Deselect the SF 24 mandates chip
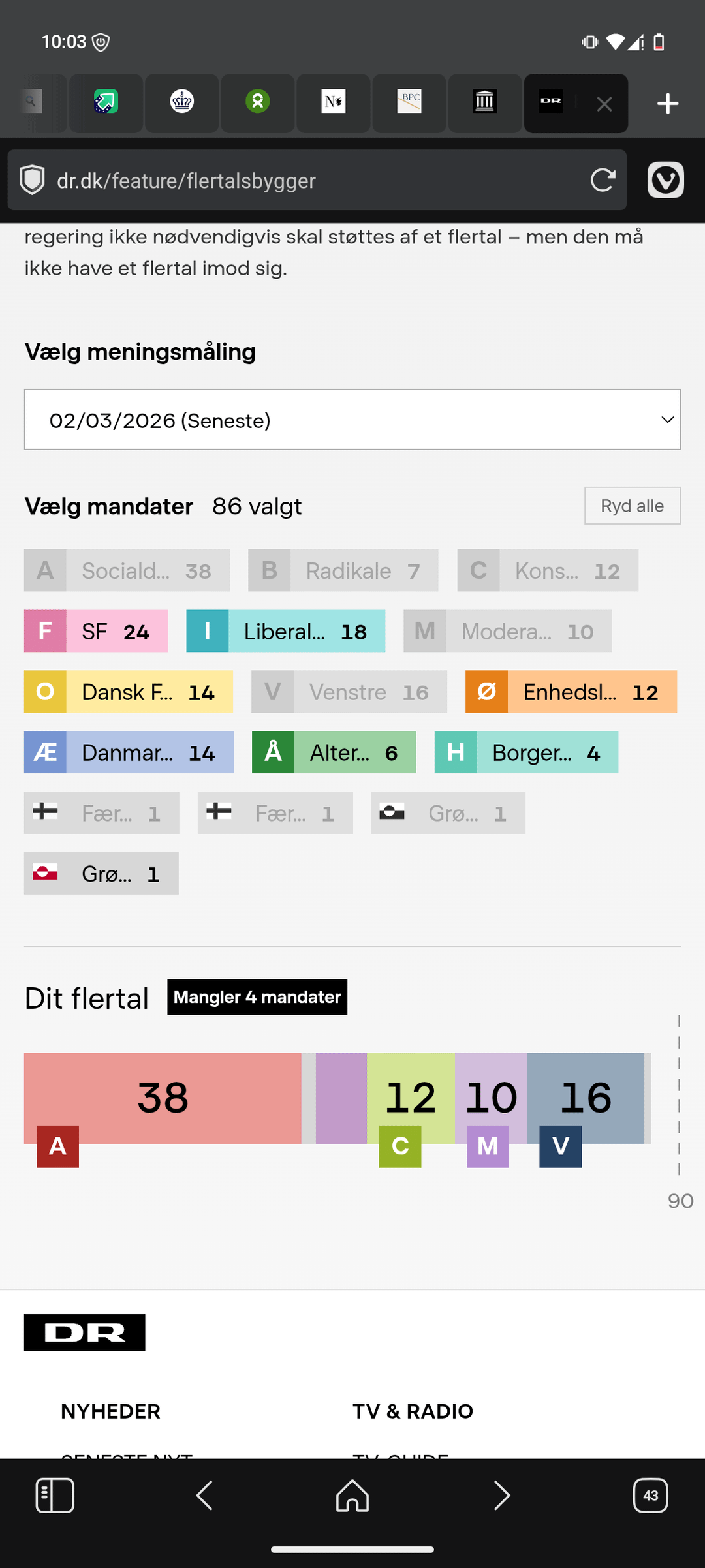705x1568 pixels. point(96,632)
